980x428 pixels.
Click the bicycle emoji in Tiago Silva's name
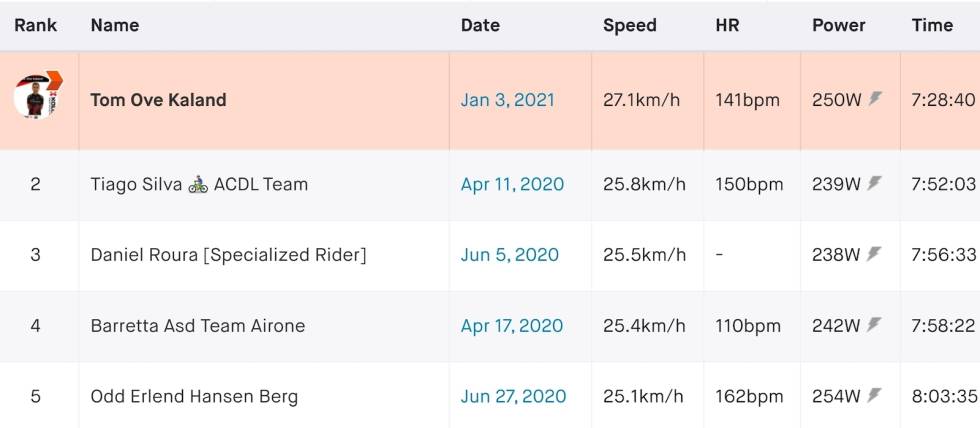point(198,184)
